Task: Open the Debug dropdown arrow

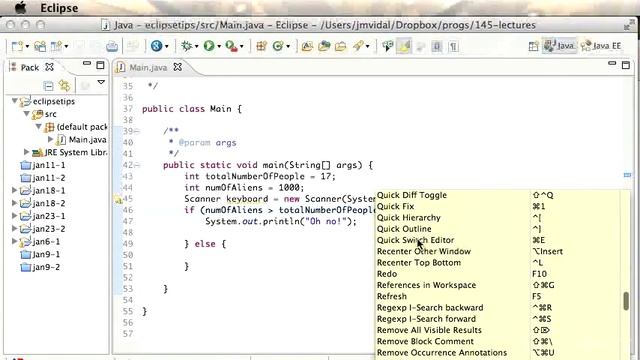Action: coord(196,47)
